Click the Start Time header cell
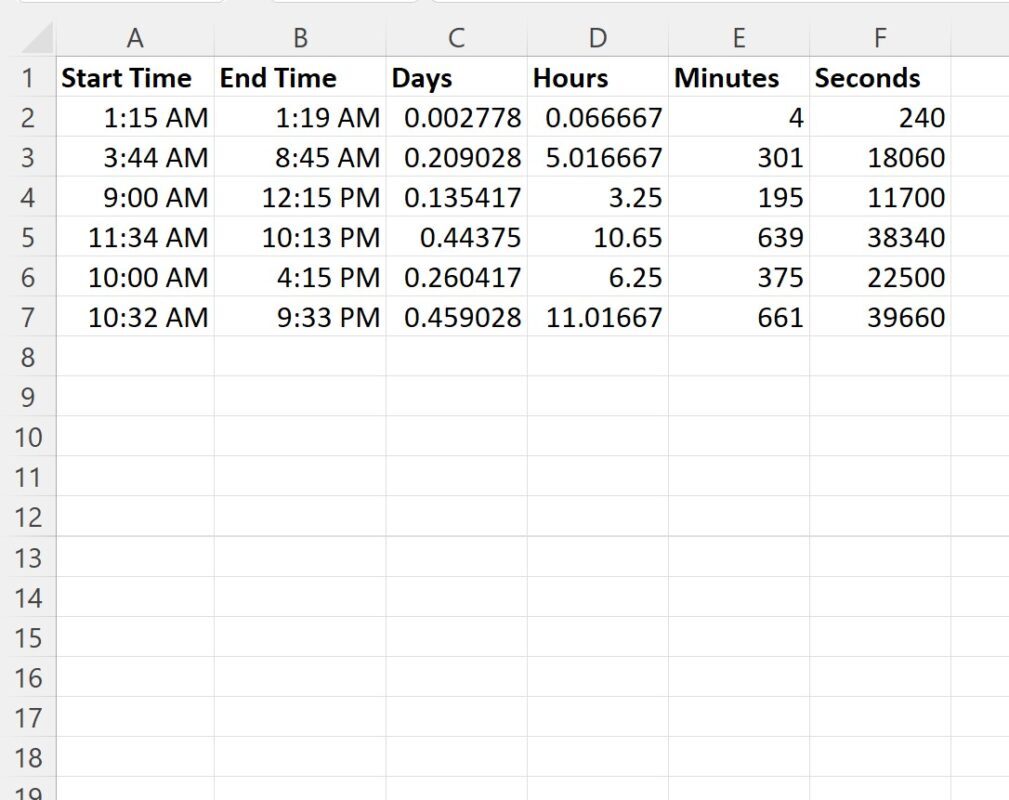This screenshot has height=800, width=1009. [x=135, y=78]
